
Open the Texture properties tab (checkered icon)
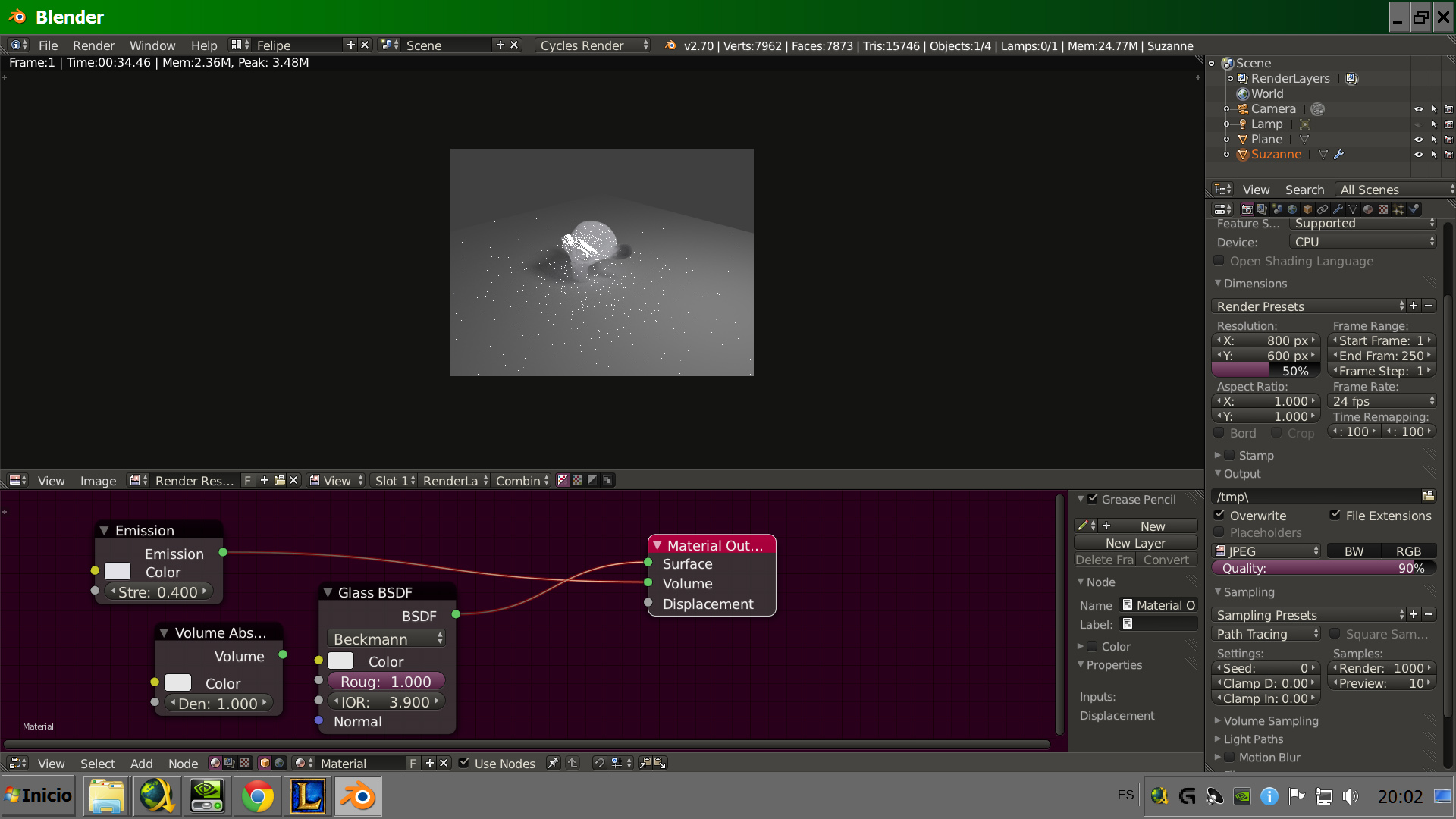pos(1383,209)
